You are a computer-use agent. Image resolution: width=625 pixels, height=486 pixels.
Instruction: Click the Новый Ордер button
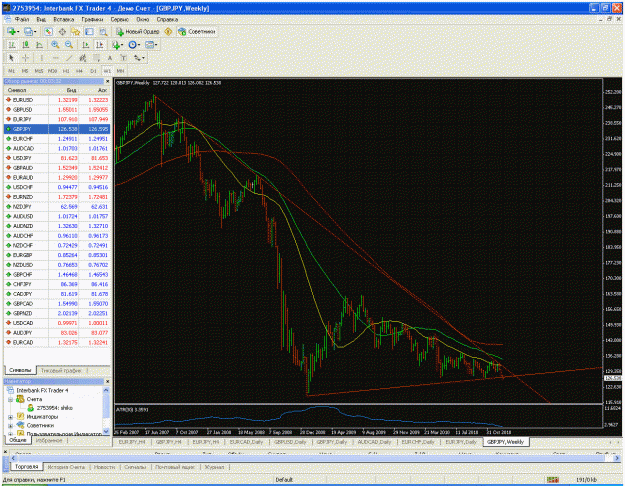[138, 31]
